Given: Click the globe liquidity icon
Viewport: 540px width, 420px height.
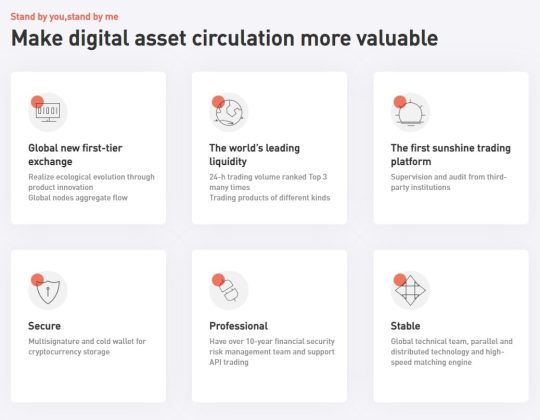Looking at the screenshot, I should [229, 112].
